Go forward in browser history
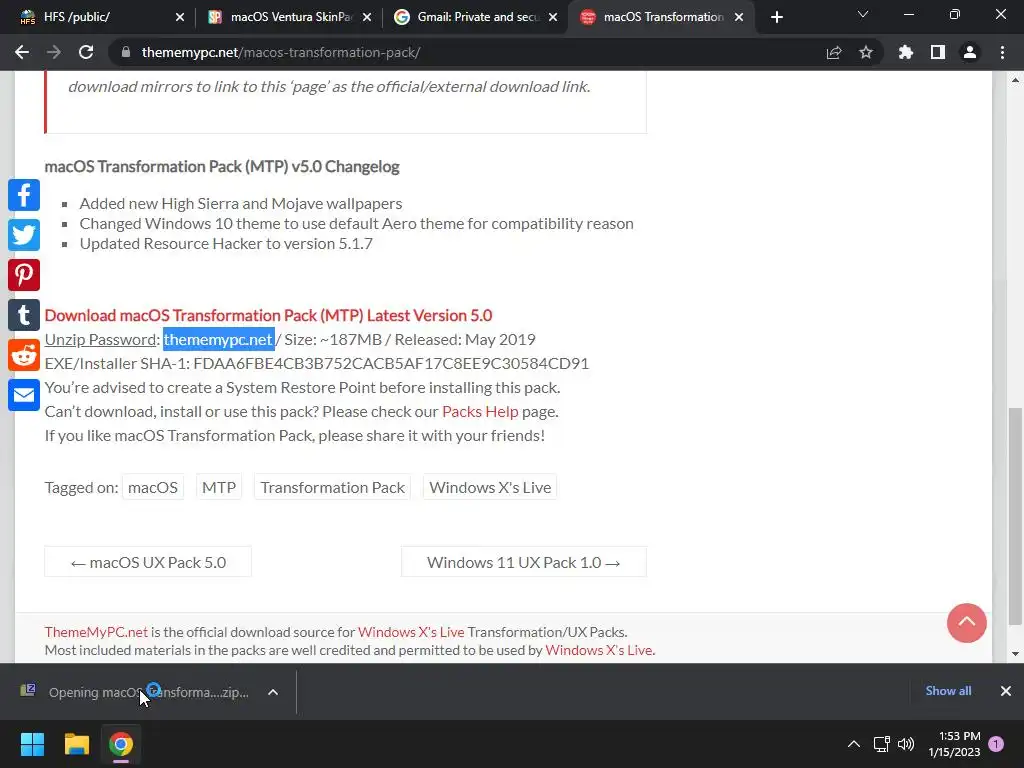The height and width of the screenshot is (768, 1024). [x=54, y=52]
